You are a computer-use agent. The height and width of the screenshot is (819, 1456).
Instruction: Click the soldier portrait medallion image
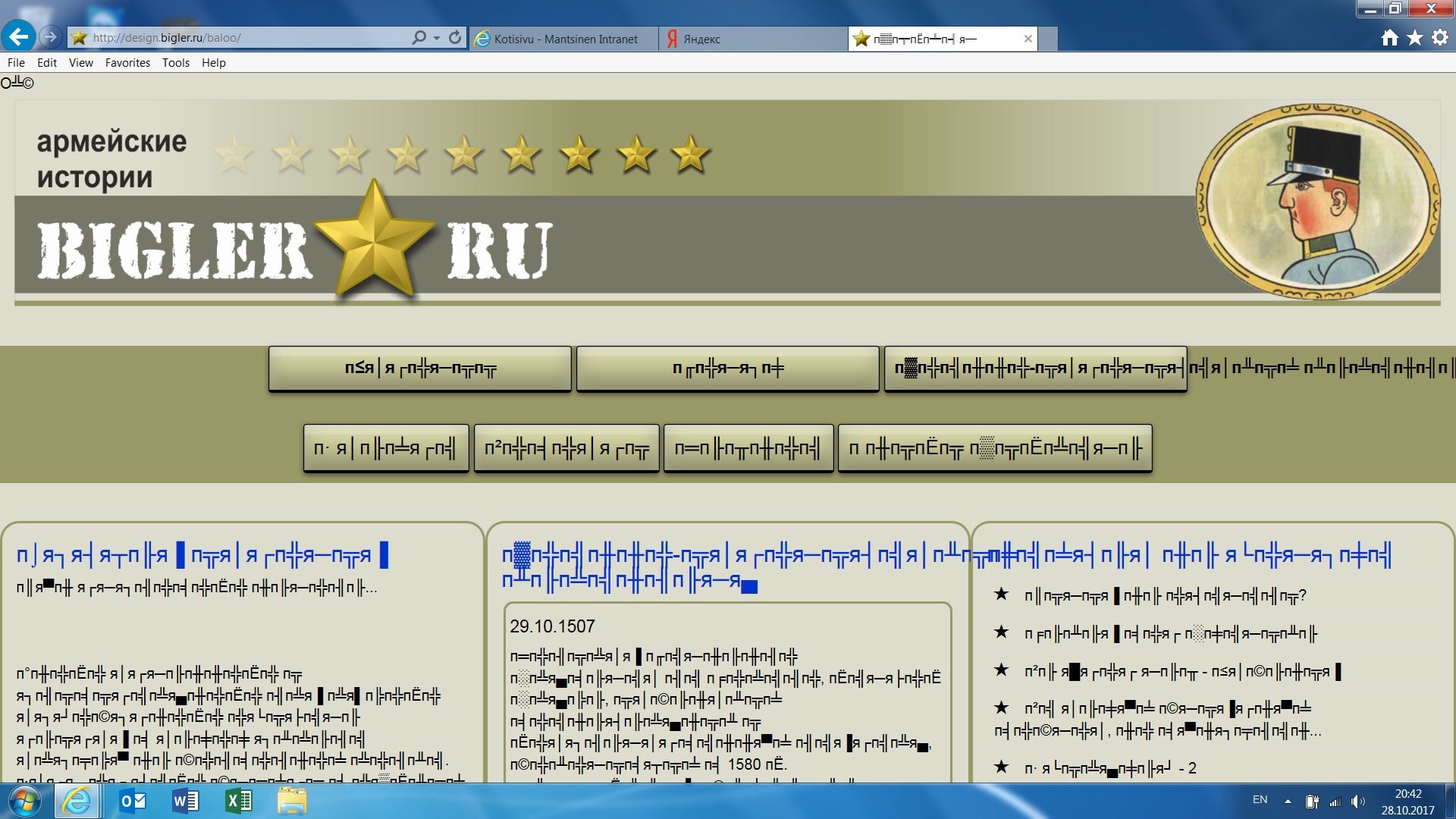pyautogui.click(x=1318, y=202)
